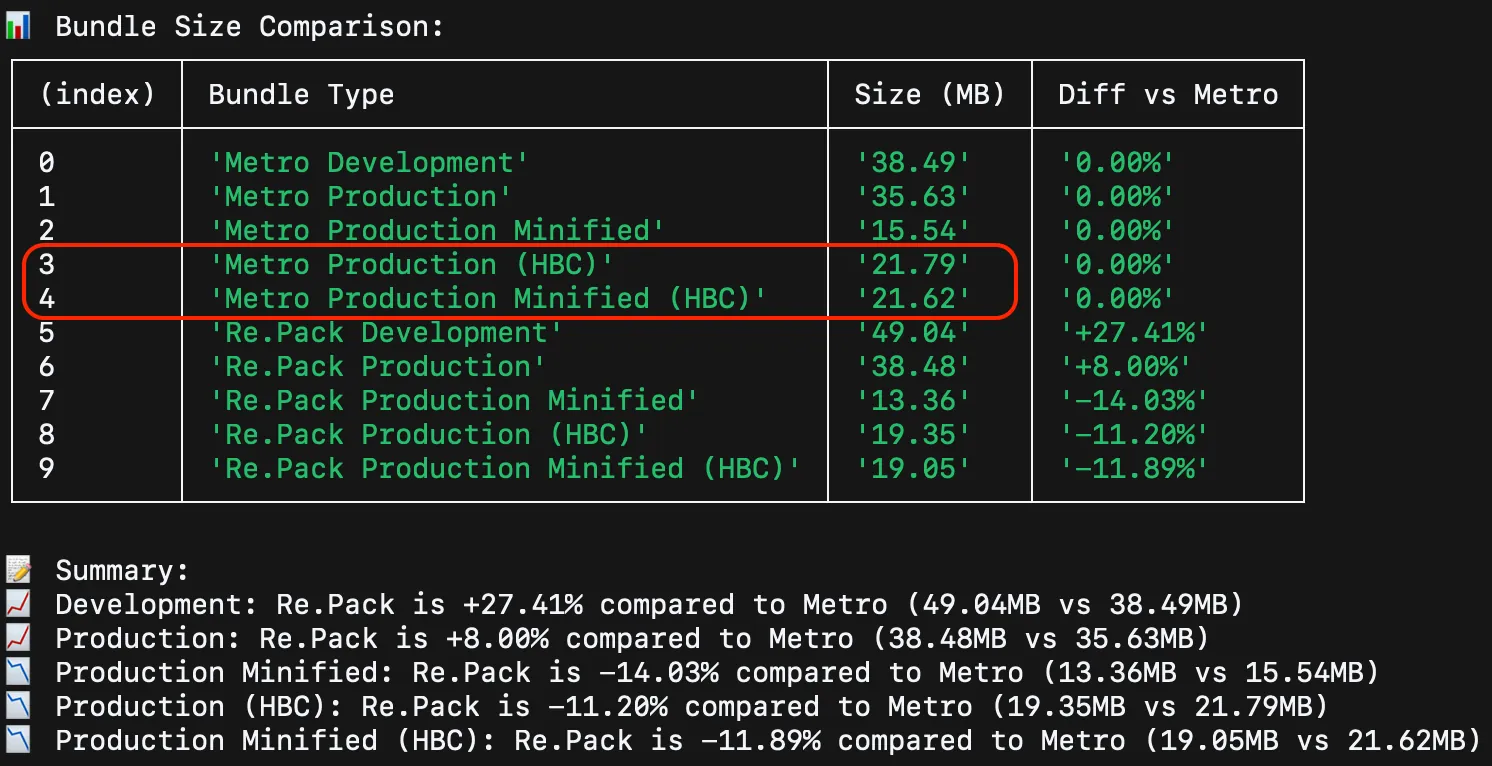Image resolution: width=1492 pixels, height=766 pixels.
Task: Select the 'Re.Pack Production (HBC)' cell
Action: 428,434
